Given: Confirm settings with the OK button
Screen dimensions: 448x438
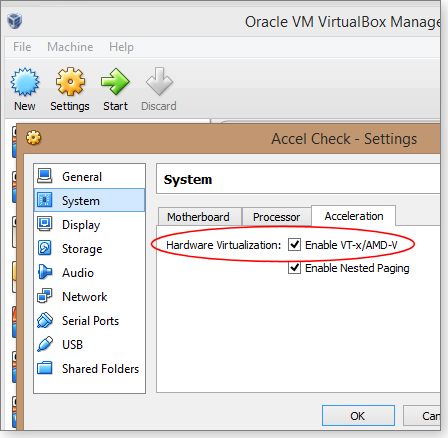Looking at the screenshot, I should [x=358, y=416].
